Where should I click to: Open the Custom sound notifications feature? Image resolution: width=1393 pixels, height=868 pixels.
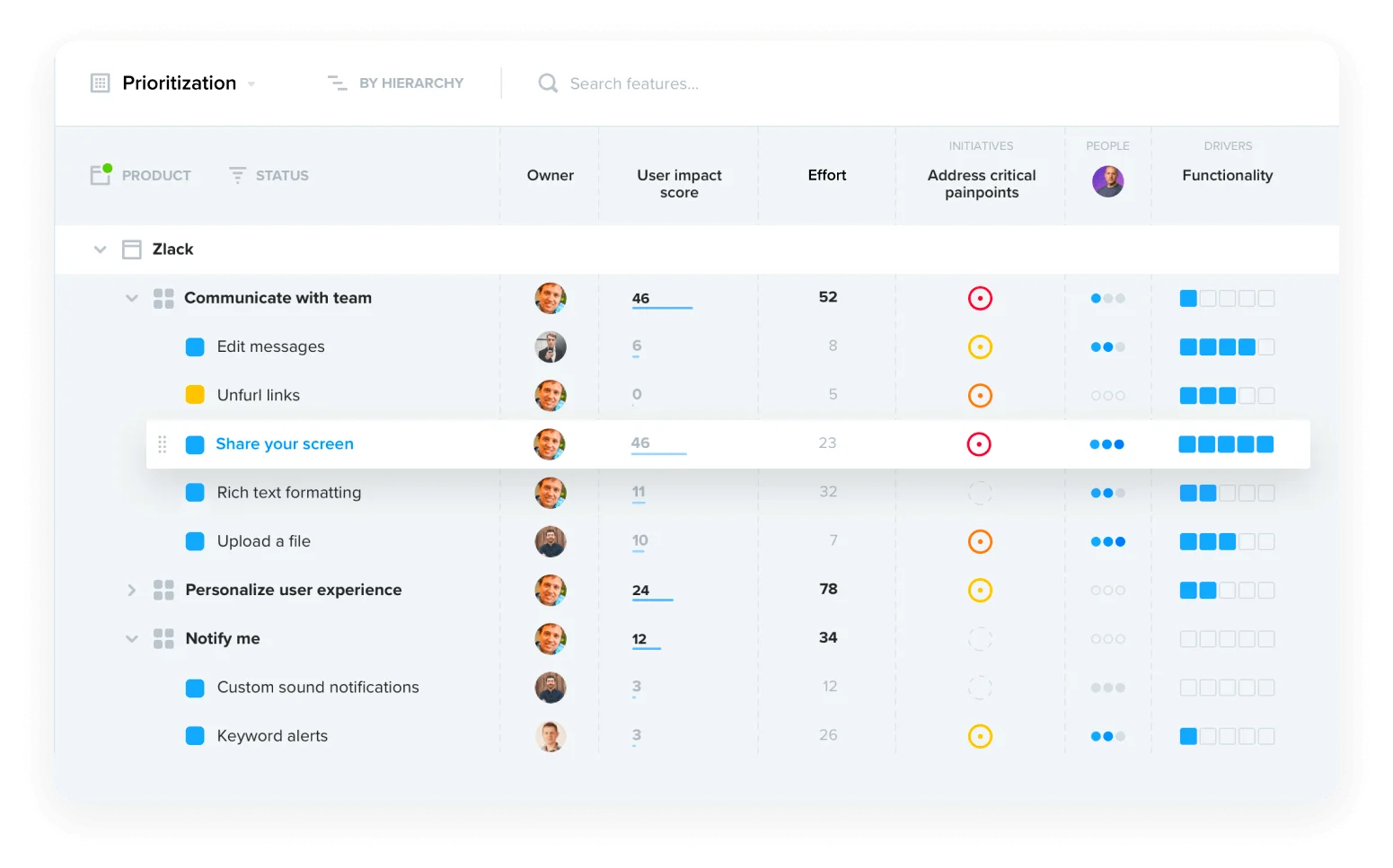pyautogui.click(x=318, y=688)
